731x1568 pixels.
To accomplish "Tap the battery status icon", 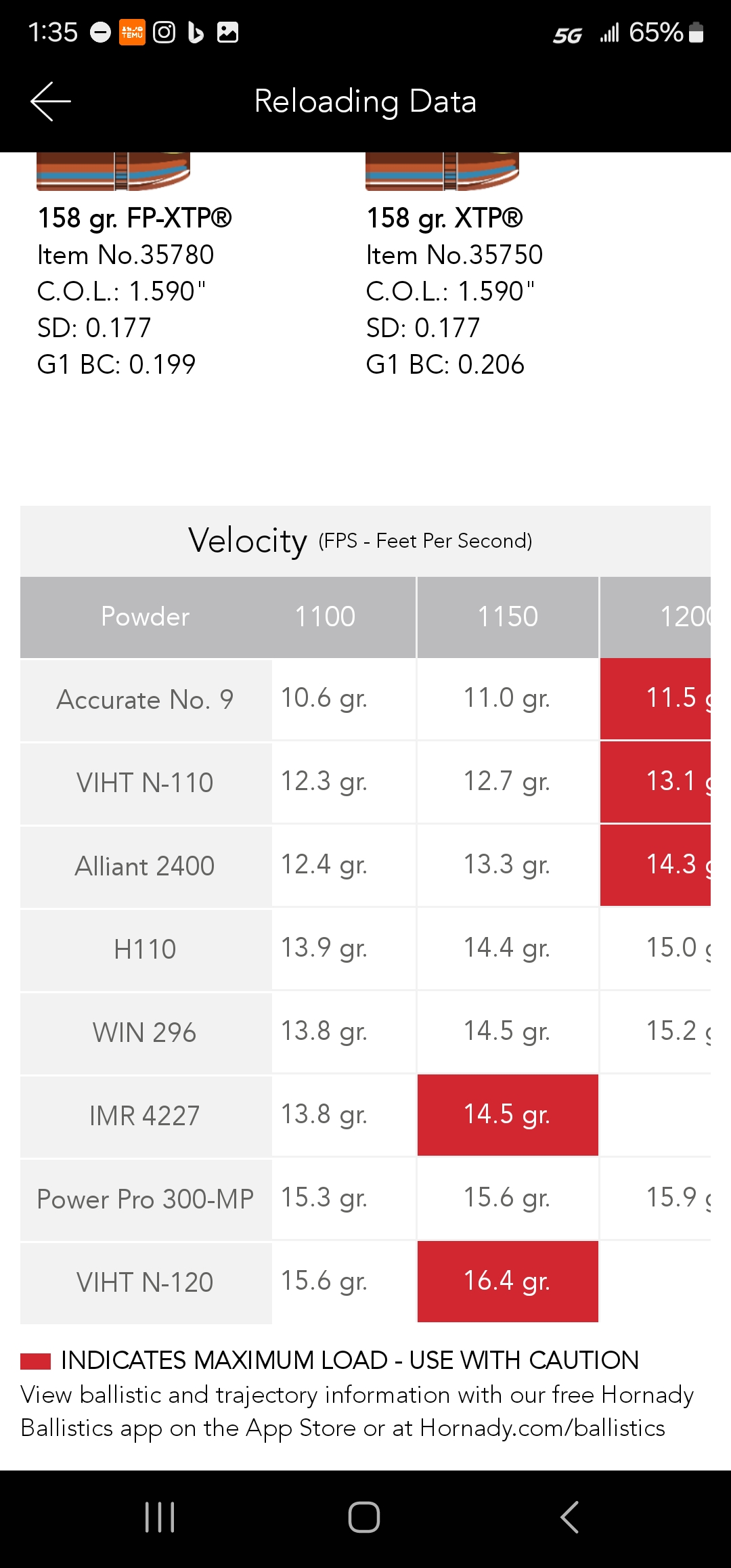I will 696,32.
